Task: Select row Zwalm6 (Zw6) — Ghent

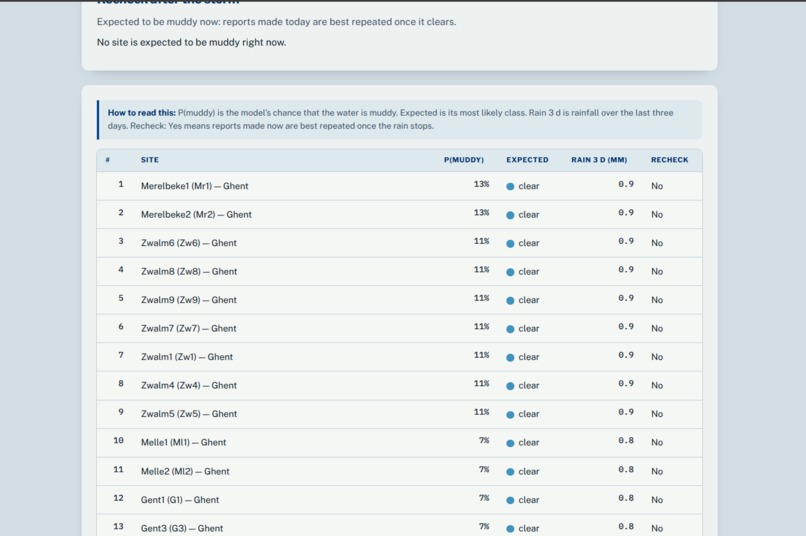Action: coord(399,243)
